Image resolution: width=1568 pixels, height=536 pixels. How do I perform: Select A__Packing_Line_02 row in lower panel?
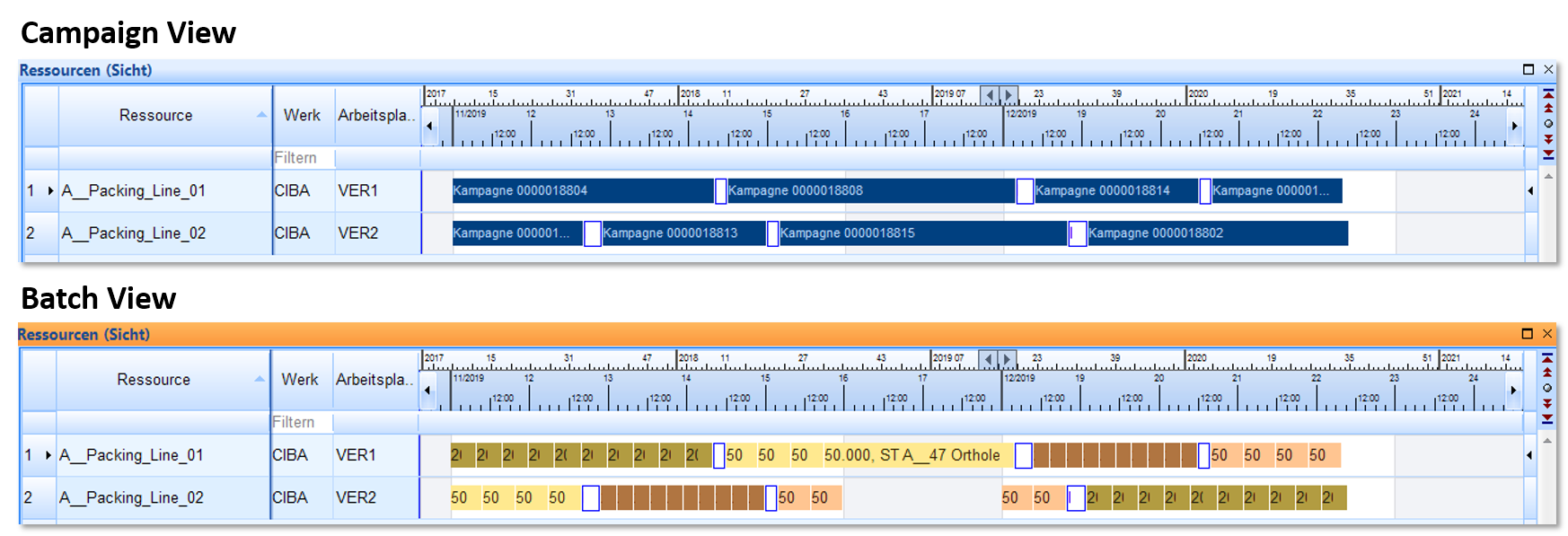coord(131,497)
